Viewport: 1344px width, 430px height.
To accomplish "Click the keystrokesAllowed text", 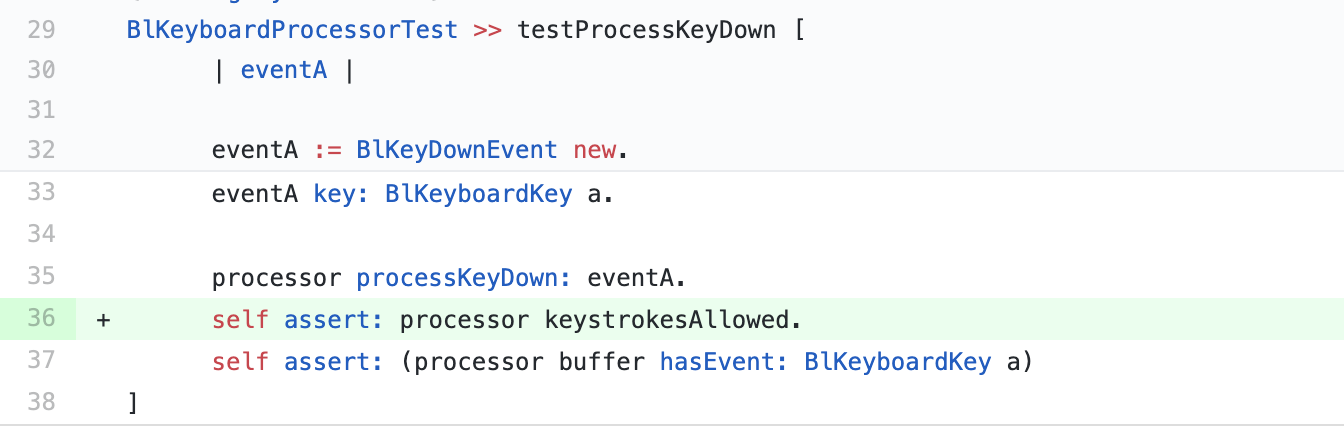I will click(x=673, y=320).
